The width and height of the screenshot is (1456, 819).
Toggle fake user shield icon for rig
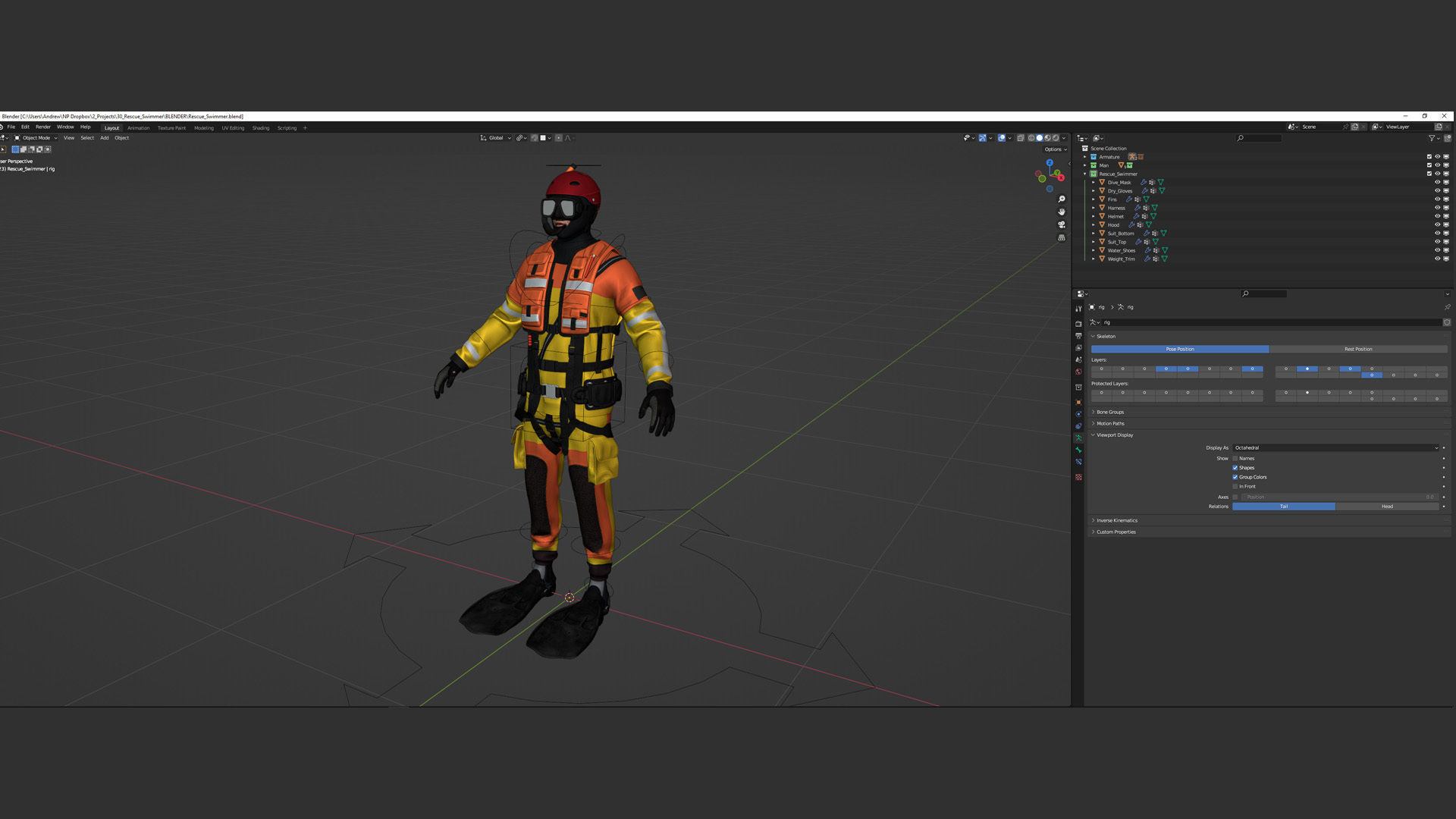click(1447, 322)
